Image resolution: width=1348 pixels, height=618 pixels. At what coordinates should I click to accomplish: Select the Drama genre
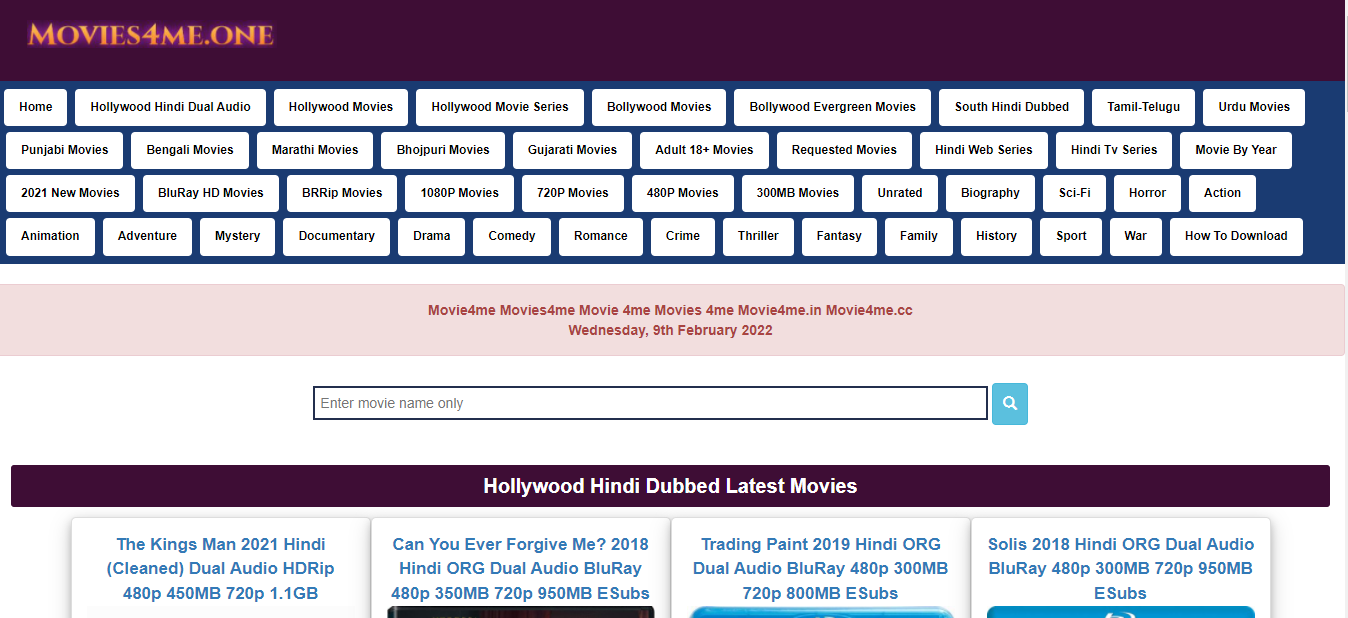431,236
